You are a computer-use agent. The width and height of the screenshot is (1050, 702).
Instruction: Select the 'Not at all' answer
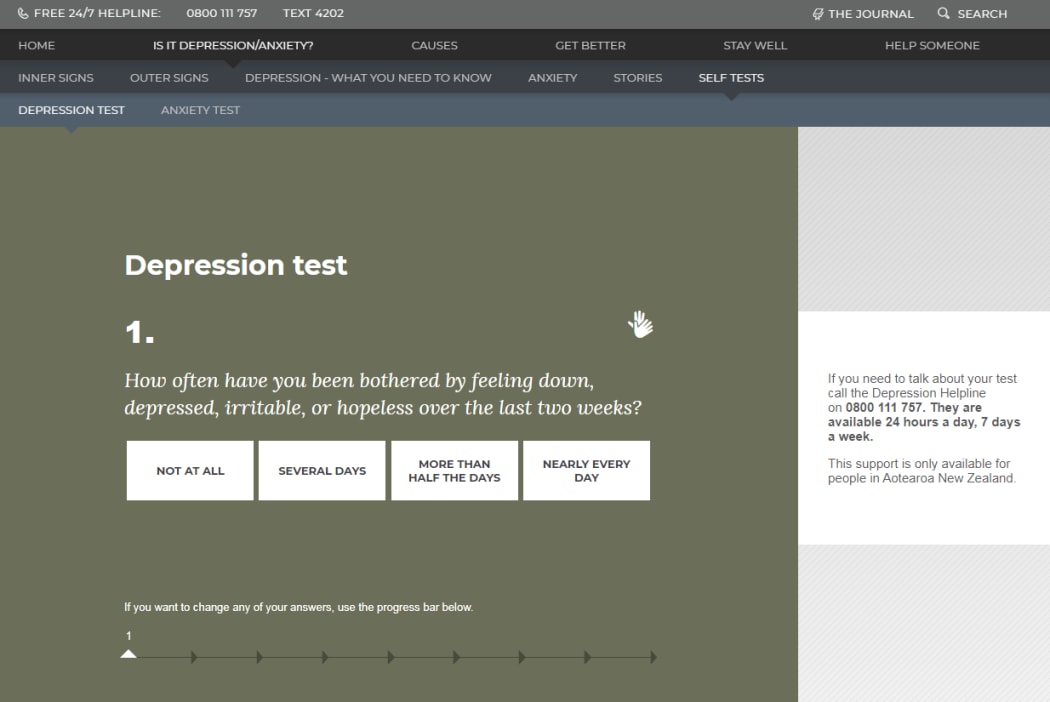[x=190, y=471]
